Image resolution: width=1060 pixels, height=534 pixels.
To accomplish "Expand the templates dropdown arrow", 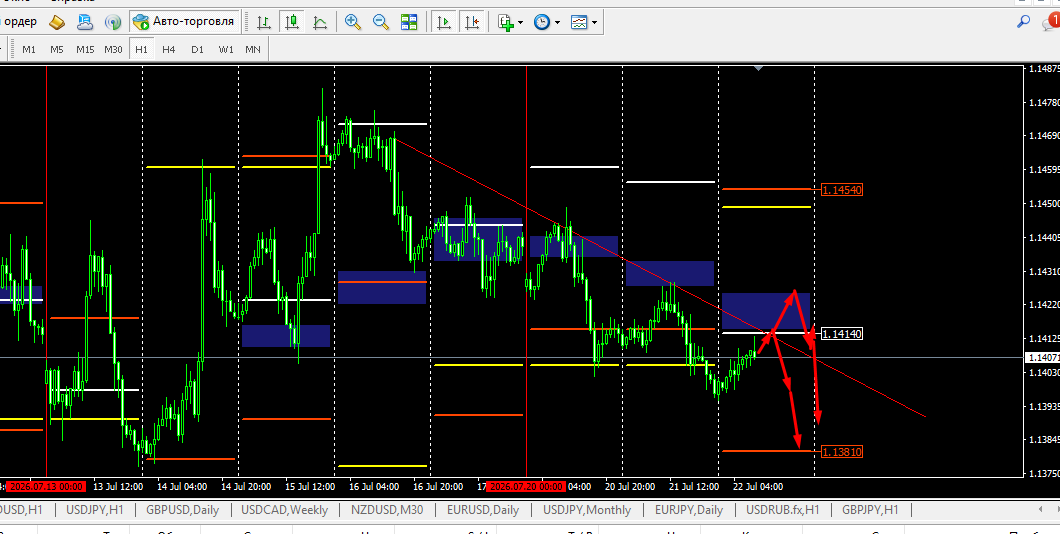I will coord(595,22).
